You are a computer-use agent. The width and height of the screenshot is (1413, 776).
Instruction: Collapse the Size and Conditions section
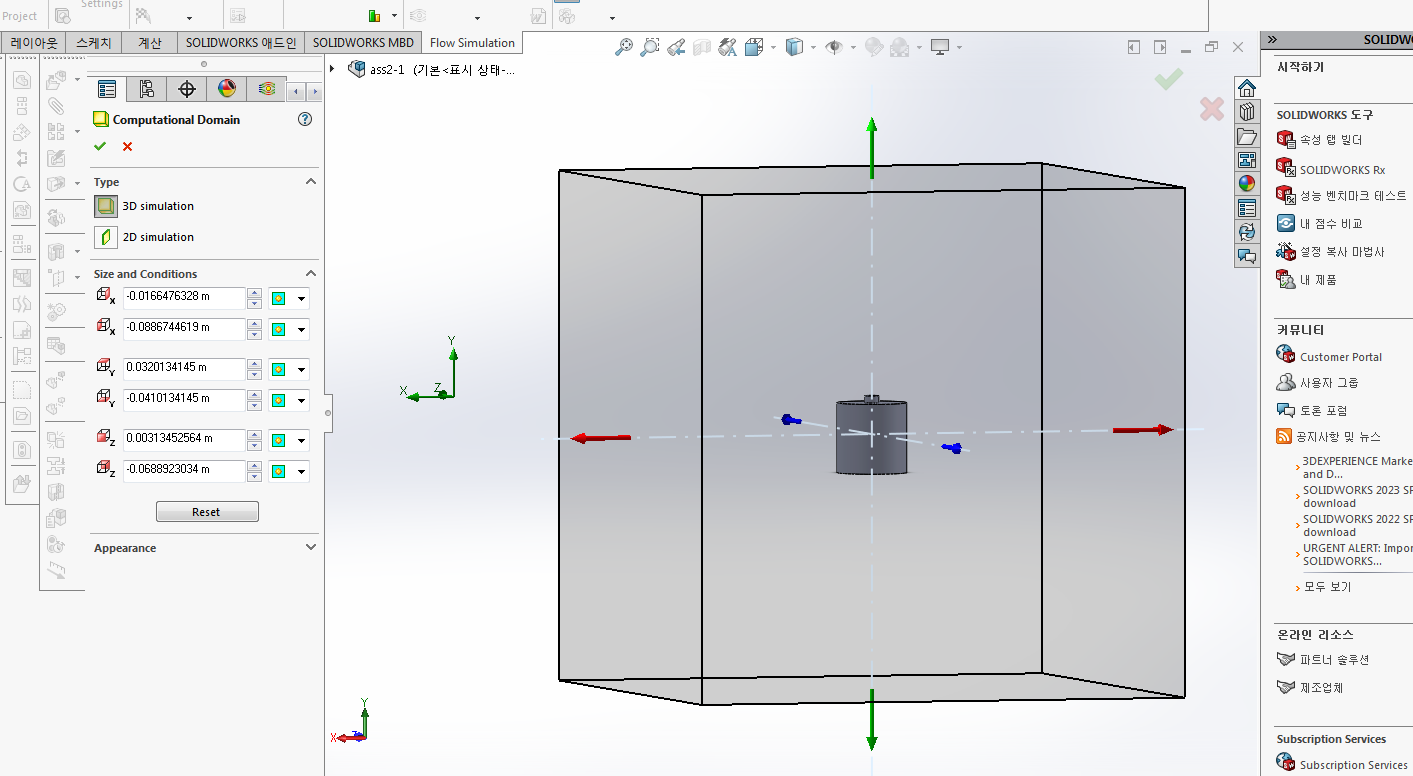310,274
